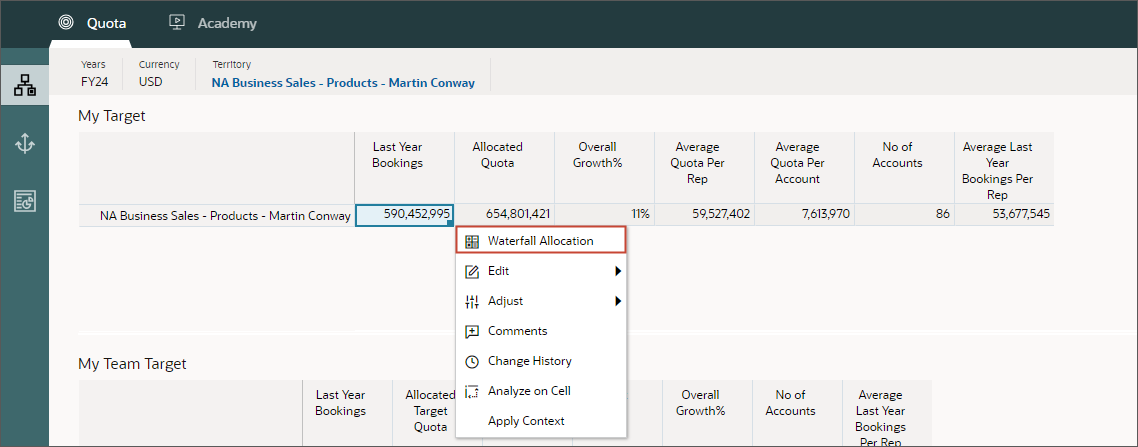
Task: Click the Academy presentation icon
Action: click(x=176, y=22)
